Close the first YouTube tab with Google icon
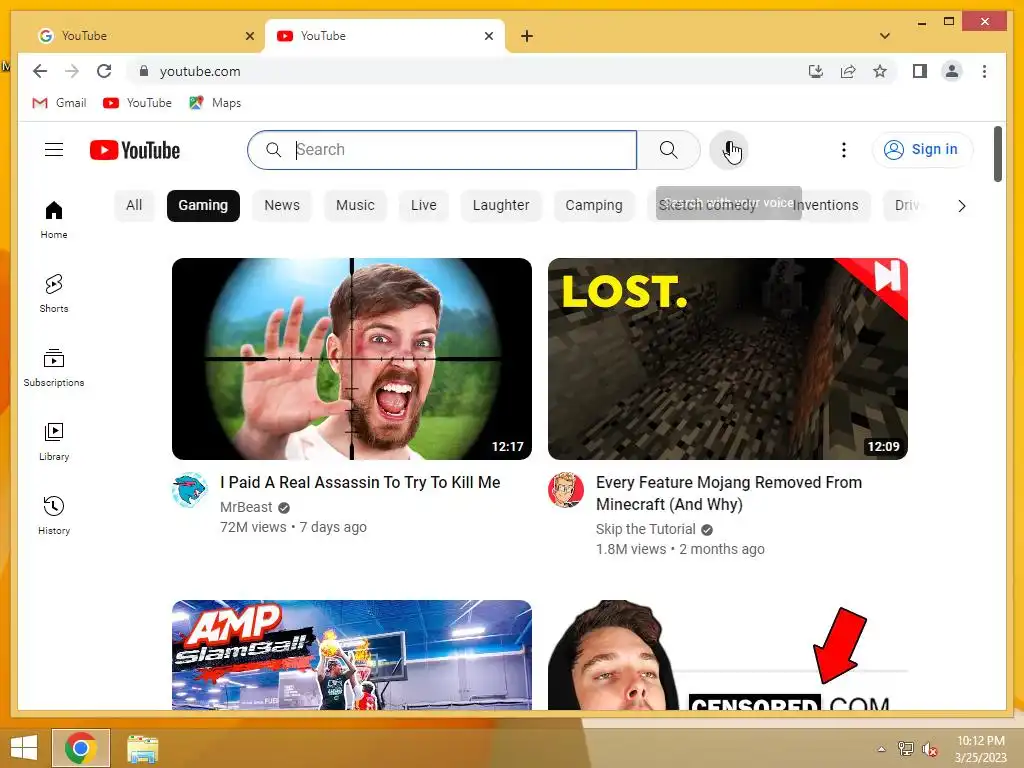 [x=249, y=36]
